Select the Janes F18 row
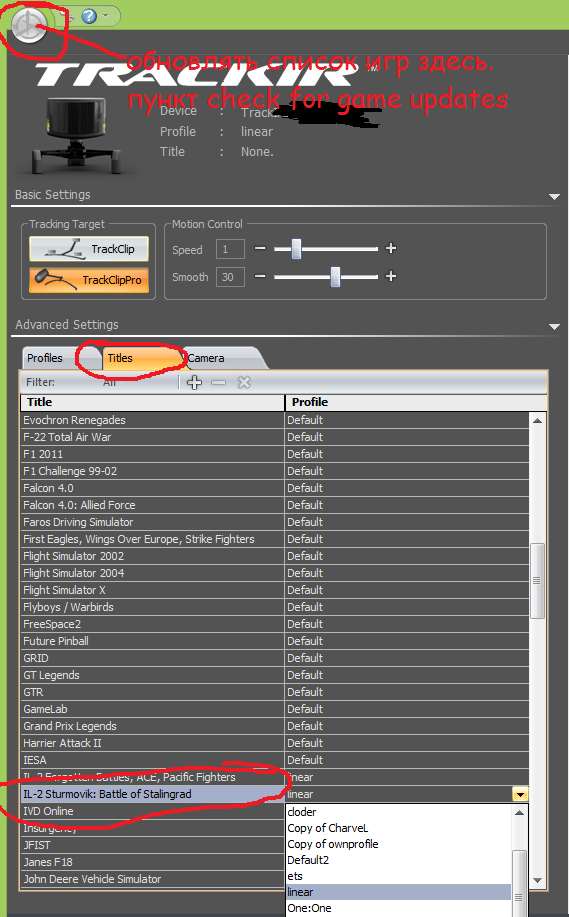This screenshot has width=569, height=917. (152, 862)
